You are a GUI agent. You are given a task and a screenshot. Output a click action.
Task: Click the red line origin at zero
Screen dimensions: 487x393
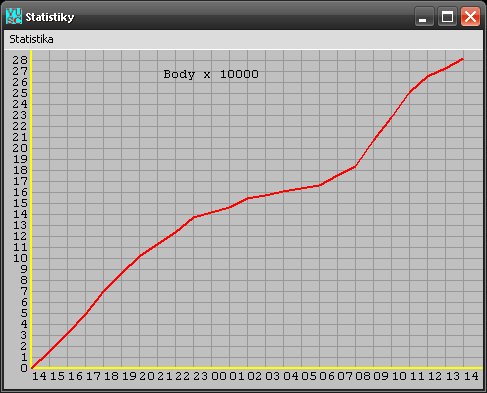pyautogui.click(x=32, y=367)
